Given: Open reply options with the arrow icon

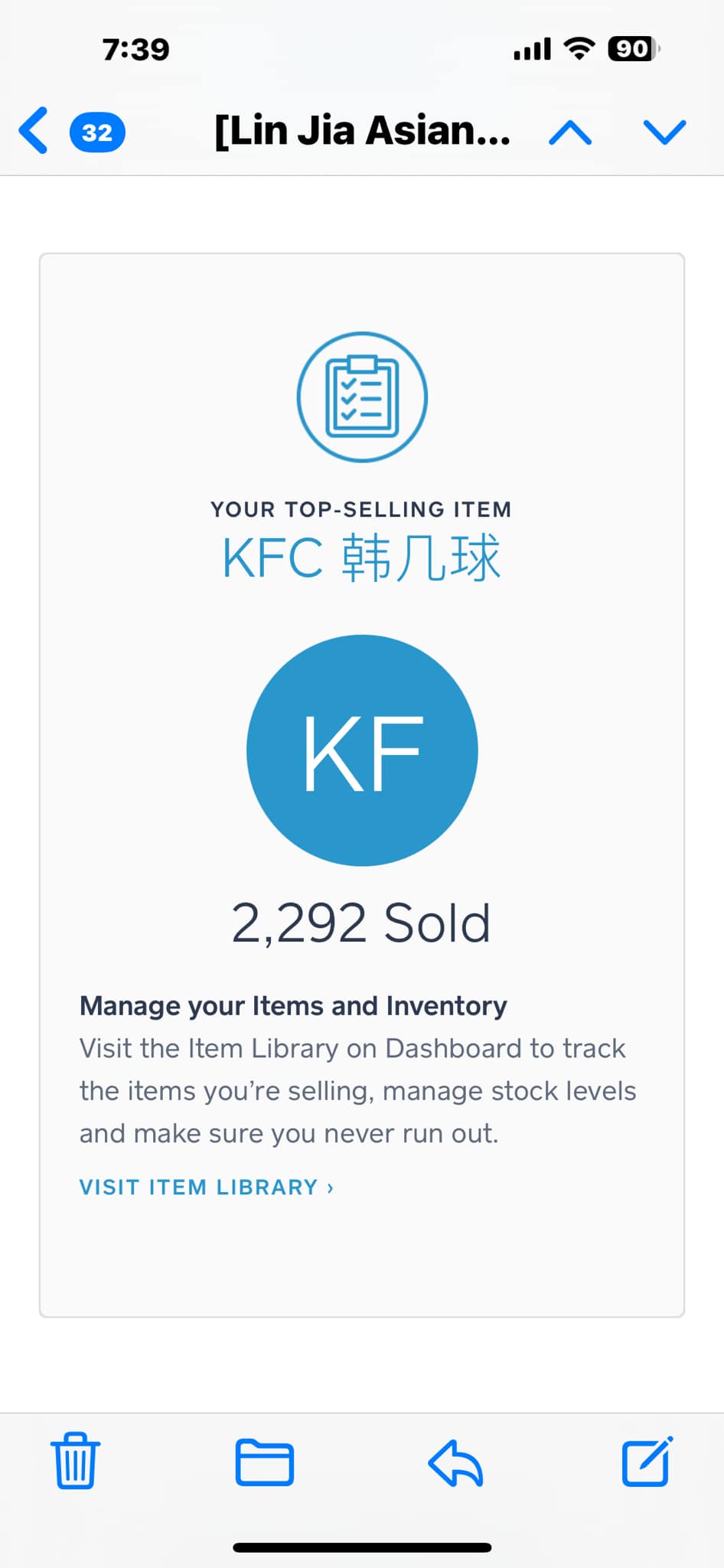Looking at the screenshot, I should pos(455,1463).
